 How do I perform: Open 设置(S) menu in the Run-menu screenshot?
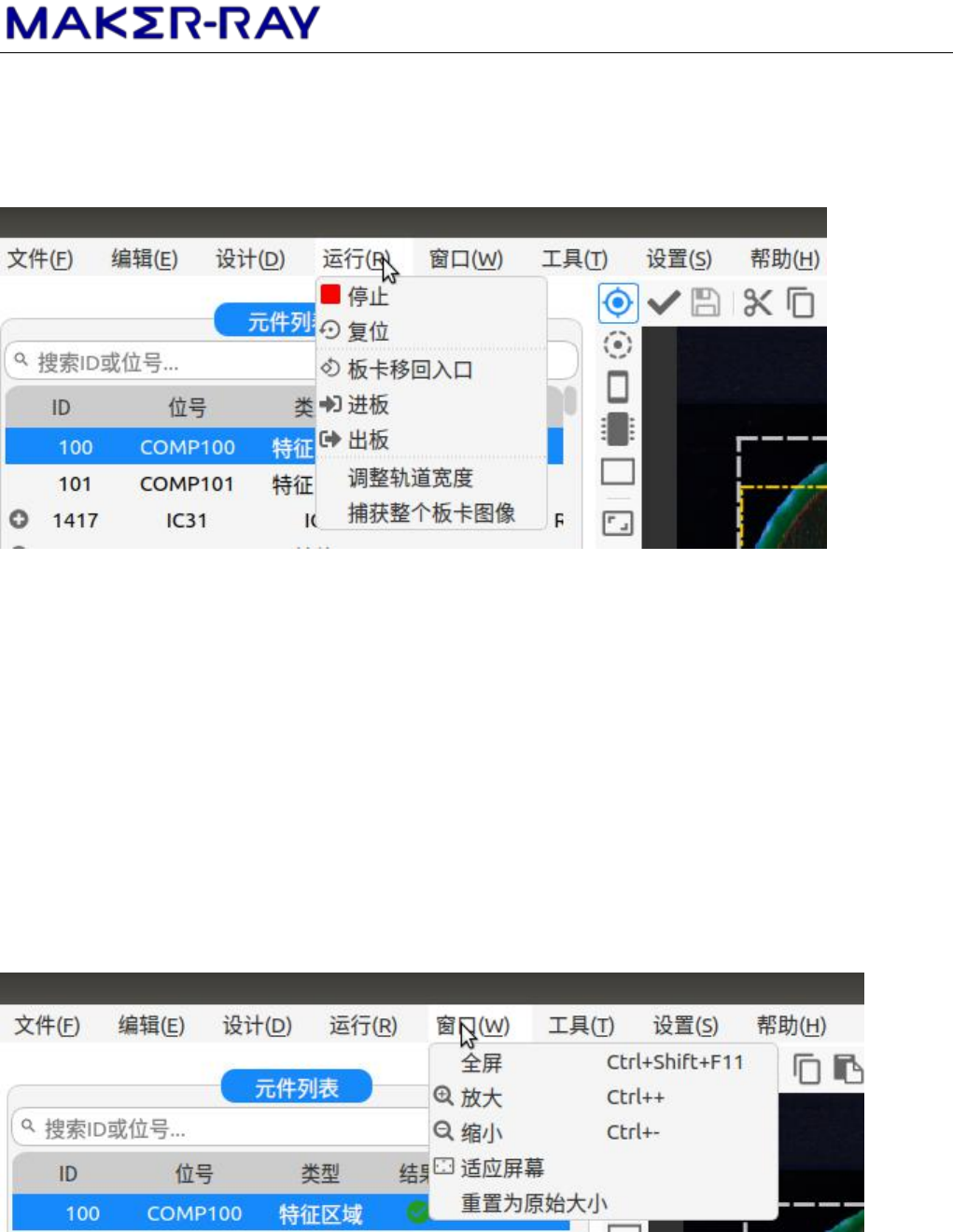pyautogui.click(x=679, y=259)
